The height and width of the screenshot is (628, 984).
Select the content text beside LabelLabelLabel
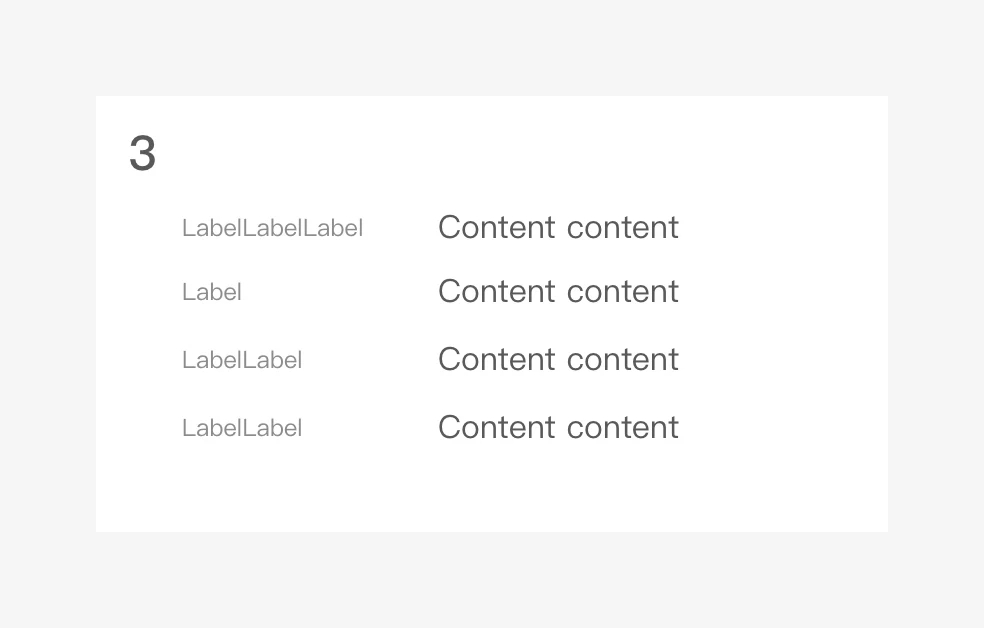pos(558,227)
